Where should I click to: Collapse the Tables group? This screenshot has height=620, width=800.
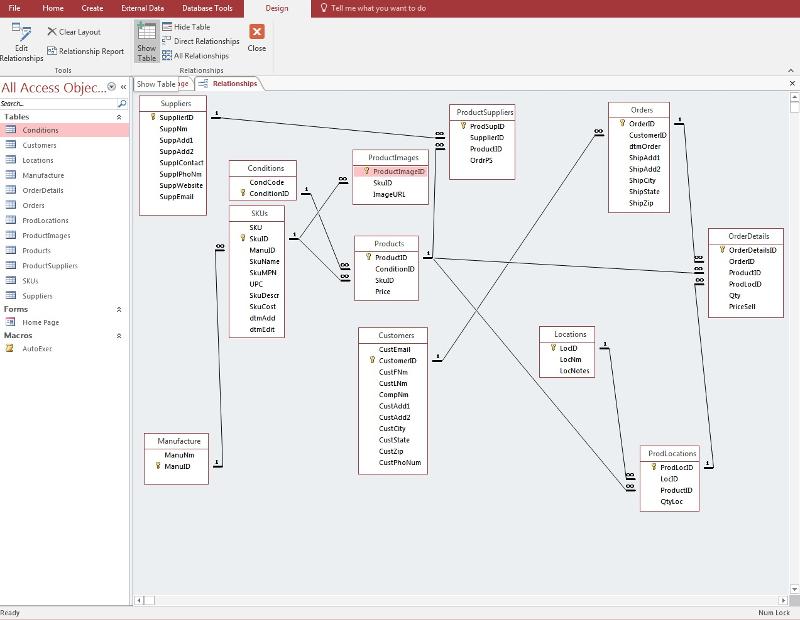click(120, 117)
